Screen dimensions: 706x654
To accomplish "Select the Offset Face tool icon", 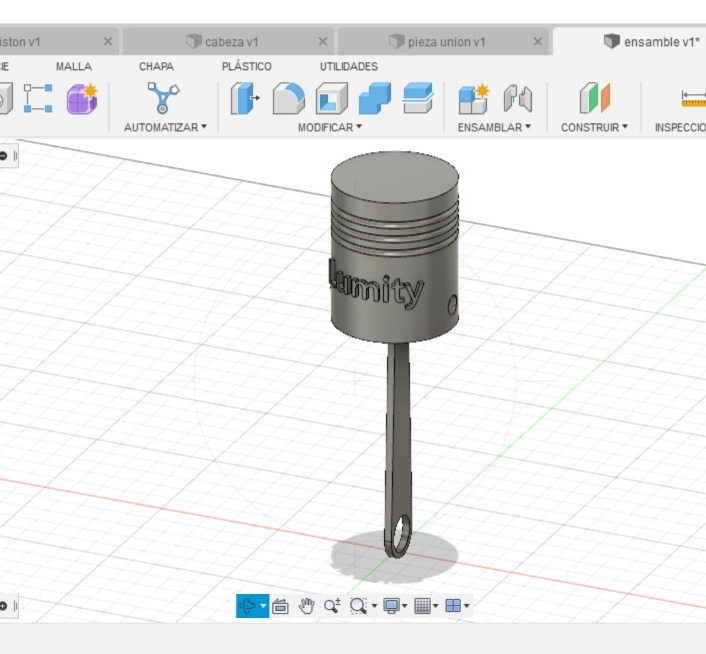I will [418, 98].
